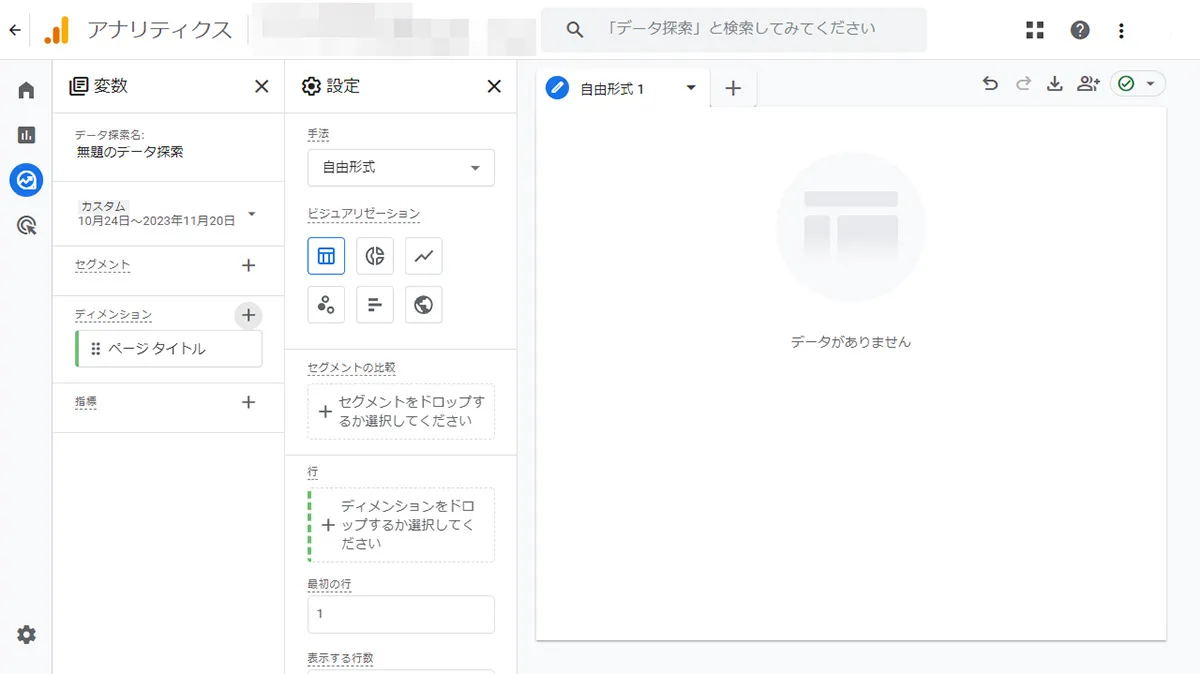Open the three-dot overflow menu
This screenshot has height=674, width=1200.
[x=1121, y=30]
